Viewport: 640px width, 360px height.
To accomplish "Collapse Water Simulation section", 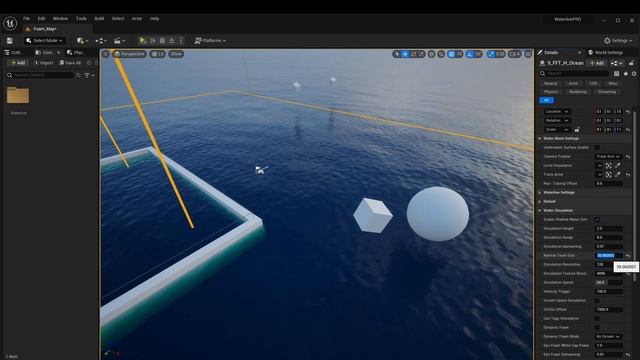I will coord(540,210).
